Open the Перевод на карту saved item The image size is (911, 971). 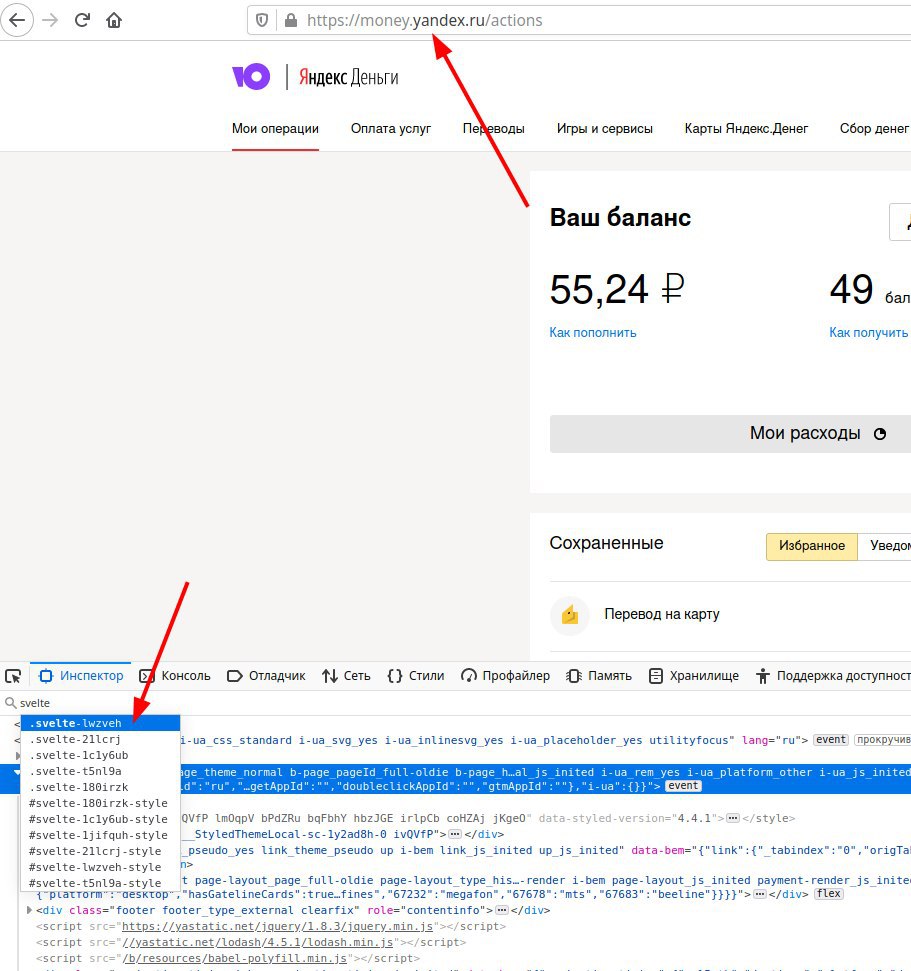662,614
